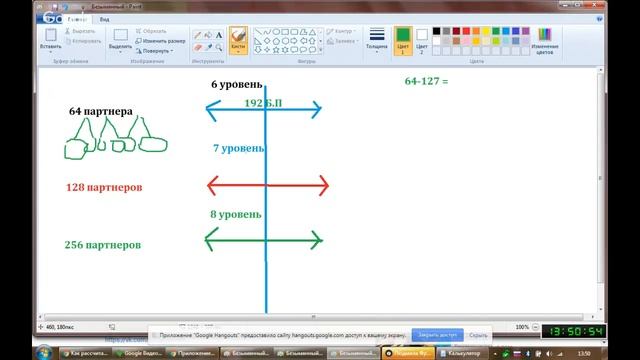This screenshot has height=360, width=640.
Task: Select Color 1 (Цвет 1) box
Action: click(x=403, y=40)
